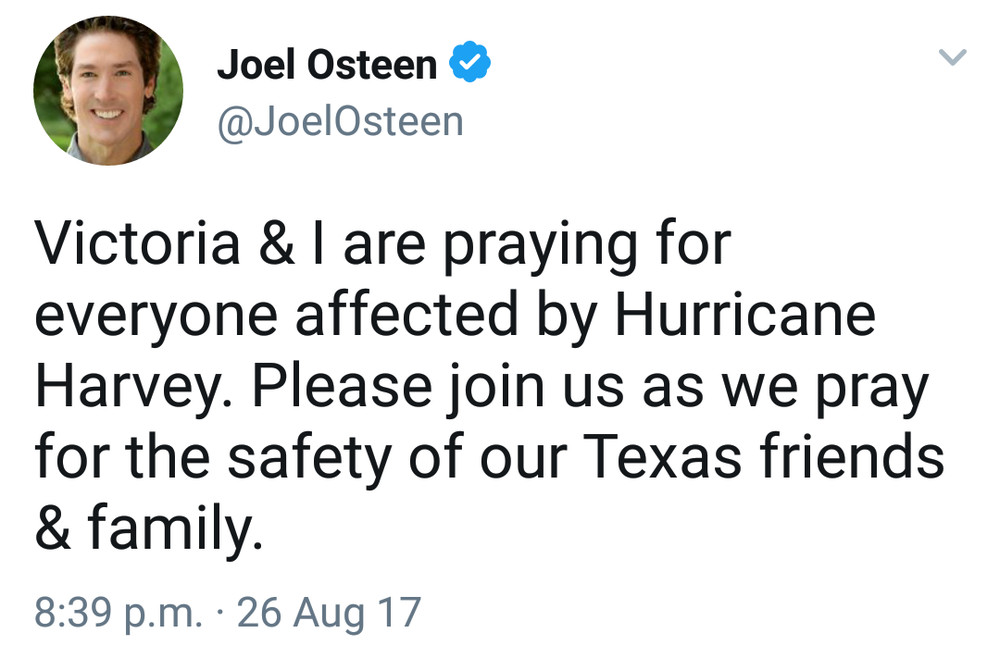Click the word "affected" in the tweet

coord(408,314)
